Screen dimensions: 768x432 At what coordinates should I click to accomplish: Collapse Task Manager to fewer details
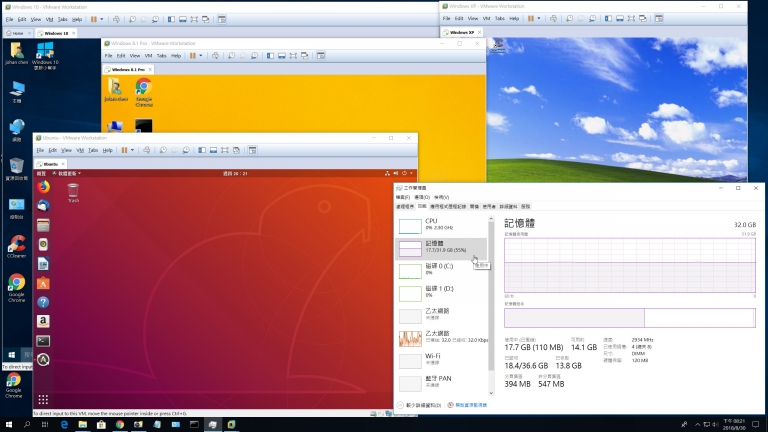pyautogui.click(x=419, y=405)
